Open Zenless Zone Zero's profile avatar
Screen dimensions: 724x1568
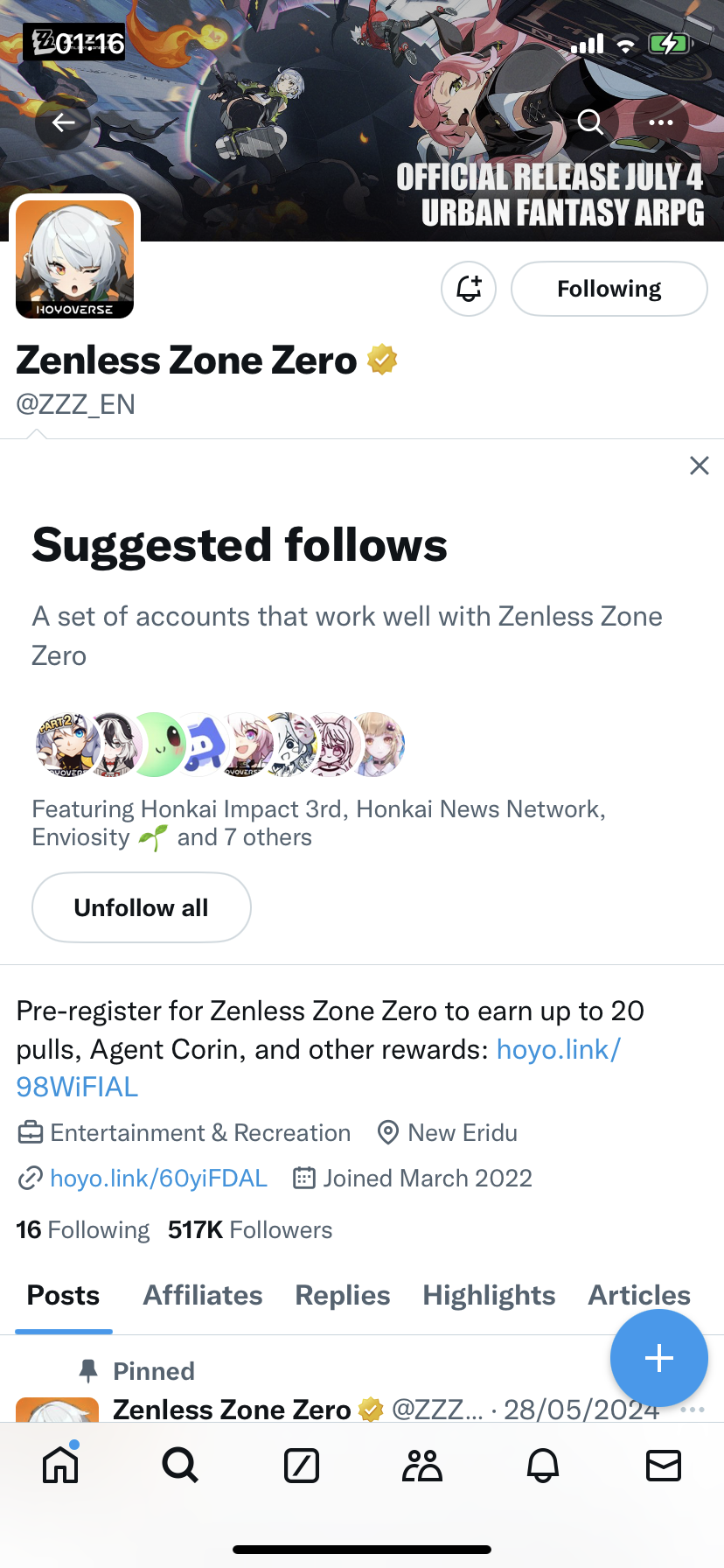point(74,259)
